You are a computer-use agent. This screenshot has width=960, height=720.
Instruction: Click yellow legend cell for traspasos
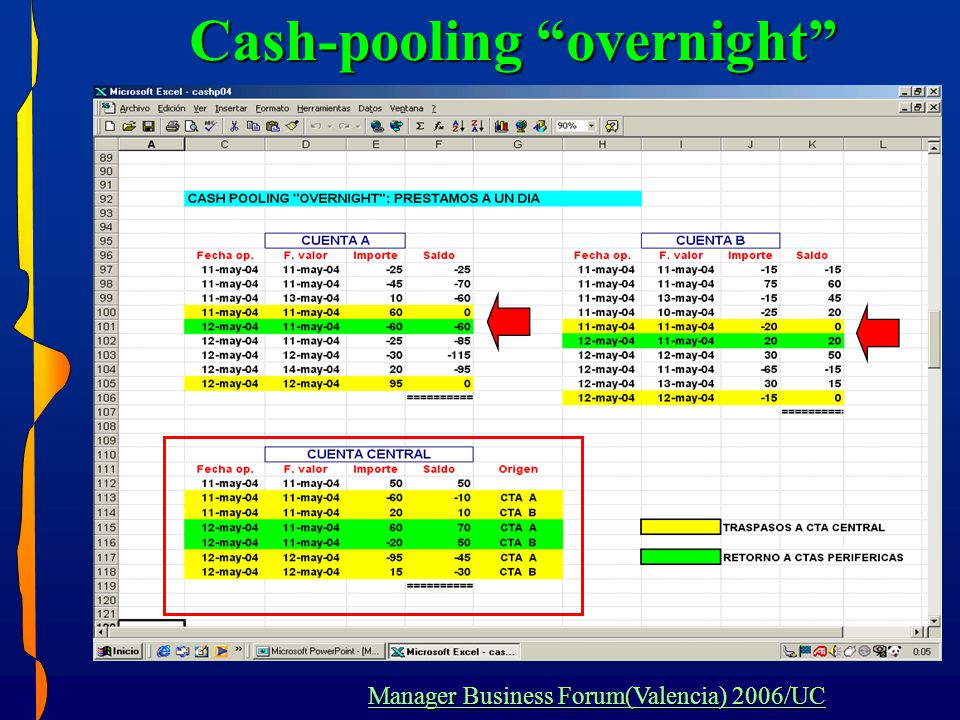680,527
